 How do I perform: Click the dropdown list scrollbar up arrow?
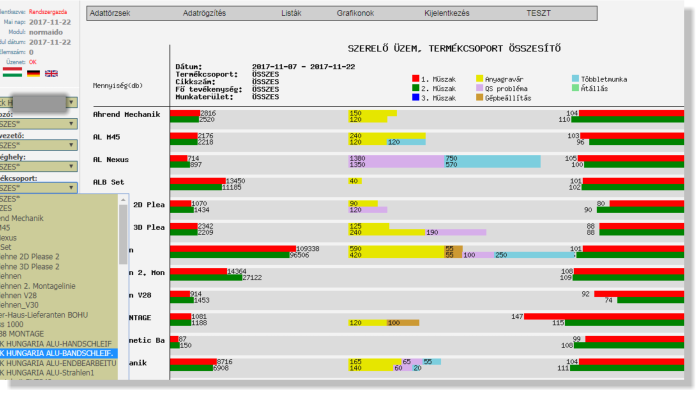click(123, 200)
